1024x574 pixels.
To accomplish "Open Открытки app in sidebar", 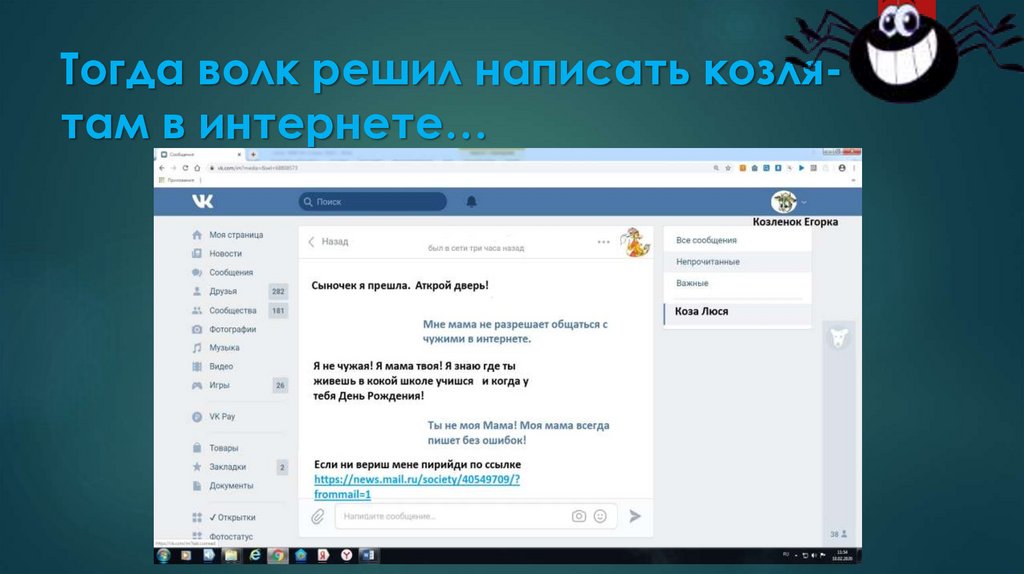I will [x=232, y=517].
